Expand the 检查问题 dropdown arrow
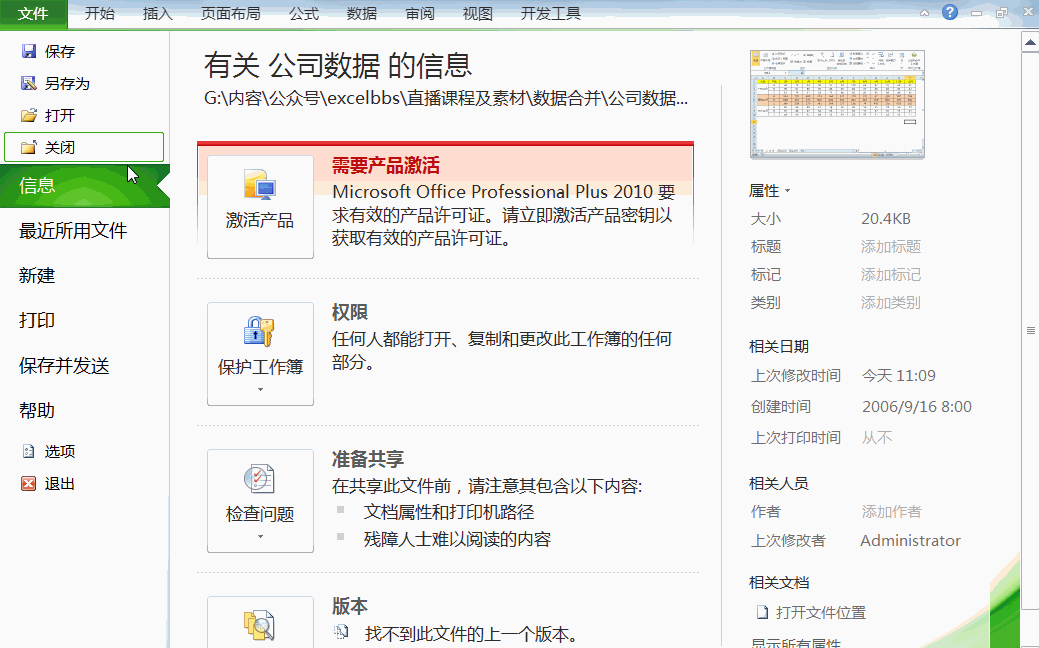1039x648 pixels. (260, 537)
